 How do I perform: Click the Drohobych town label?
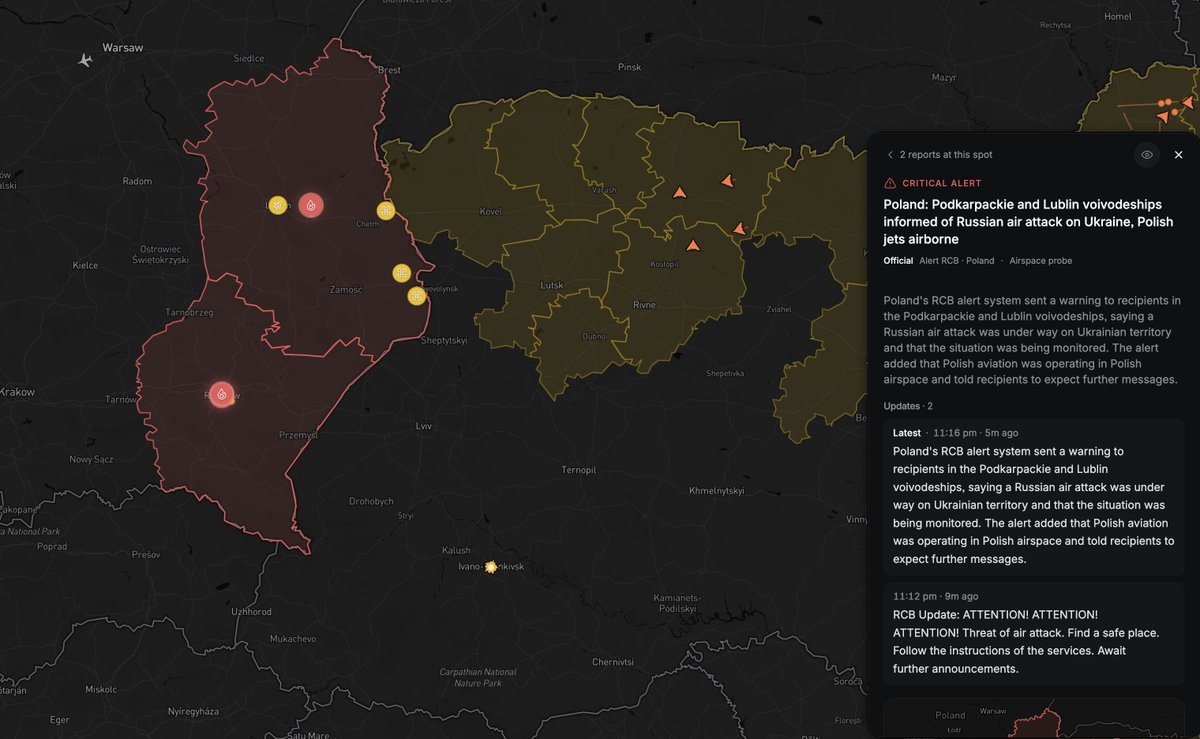click(x=371, y=501)
